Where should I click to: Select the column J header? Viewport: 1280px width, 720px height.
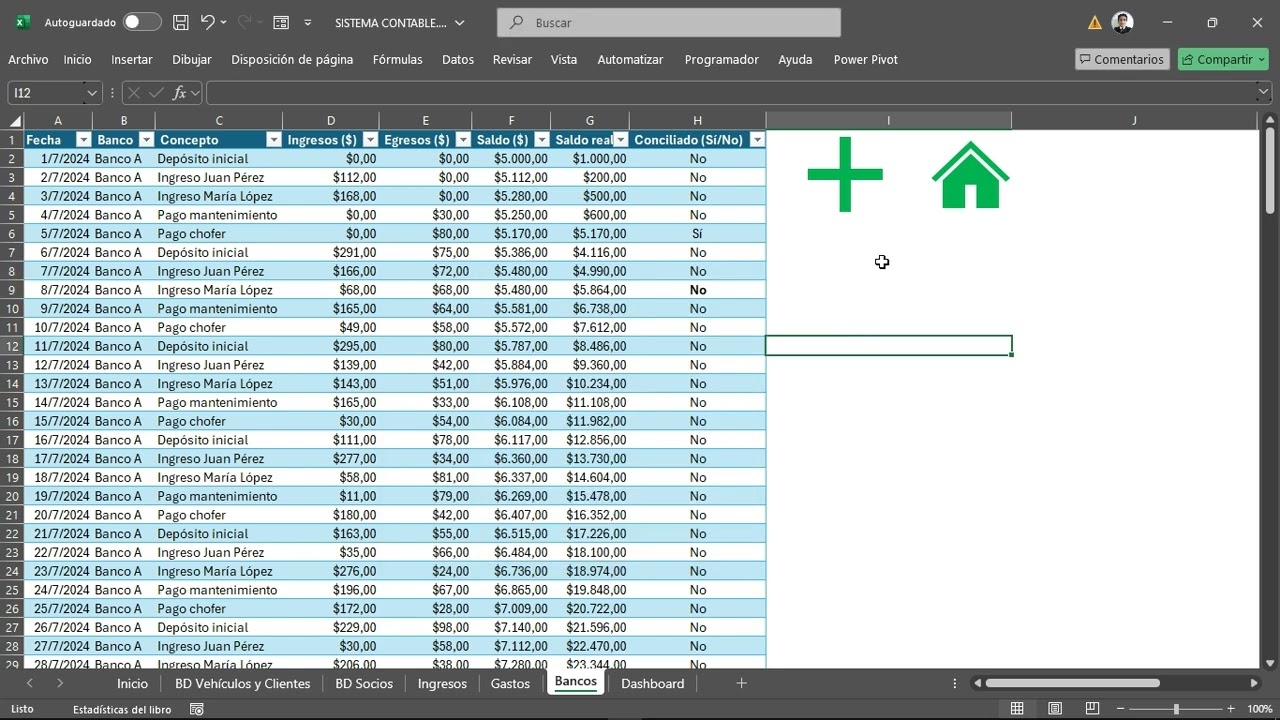tap(1134, 120)
